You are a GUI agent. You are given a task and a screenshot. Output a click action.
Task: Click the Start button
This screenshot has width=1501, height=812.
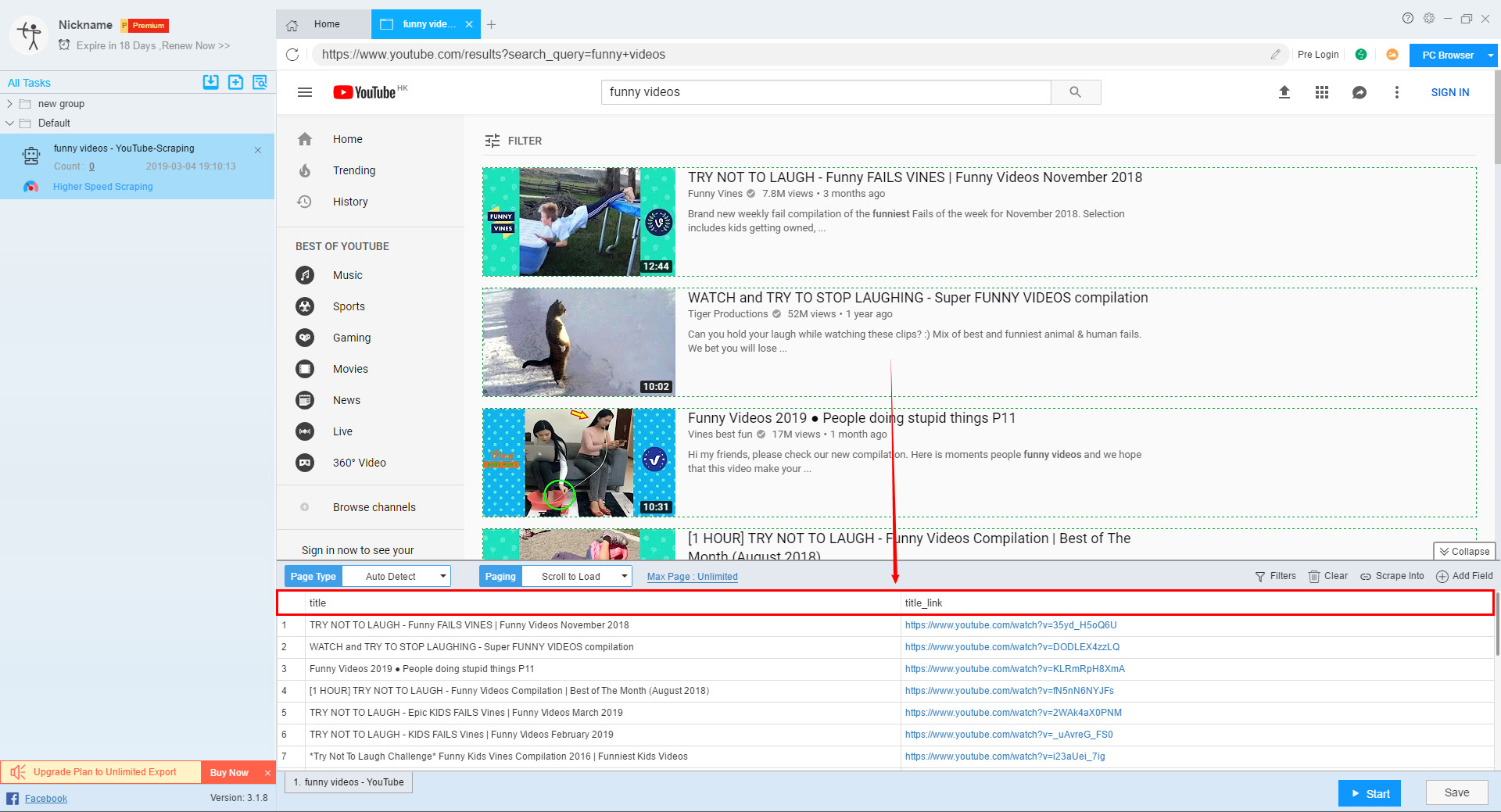pos(1370,793)
